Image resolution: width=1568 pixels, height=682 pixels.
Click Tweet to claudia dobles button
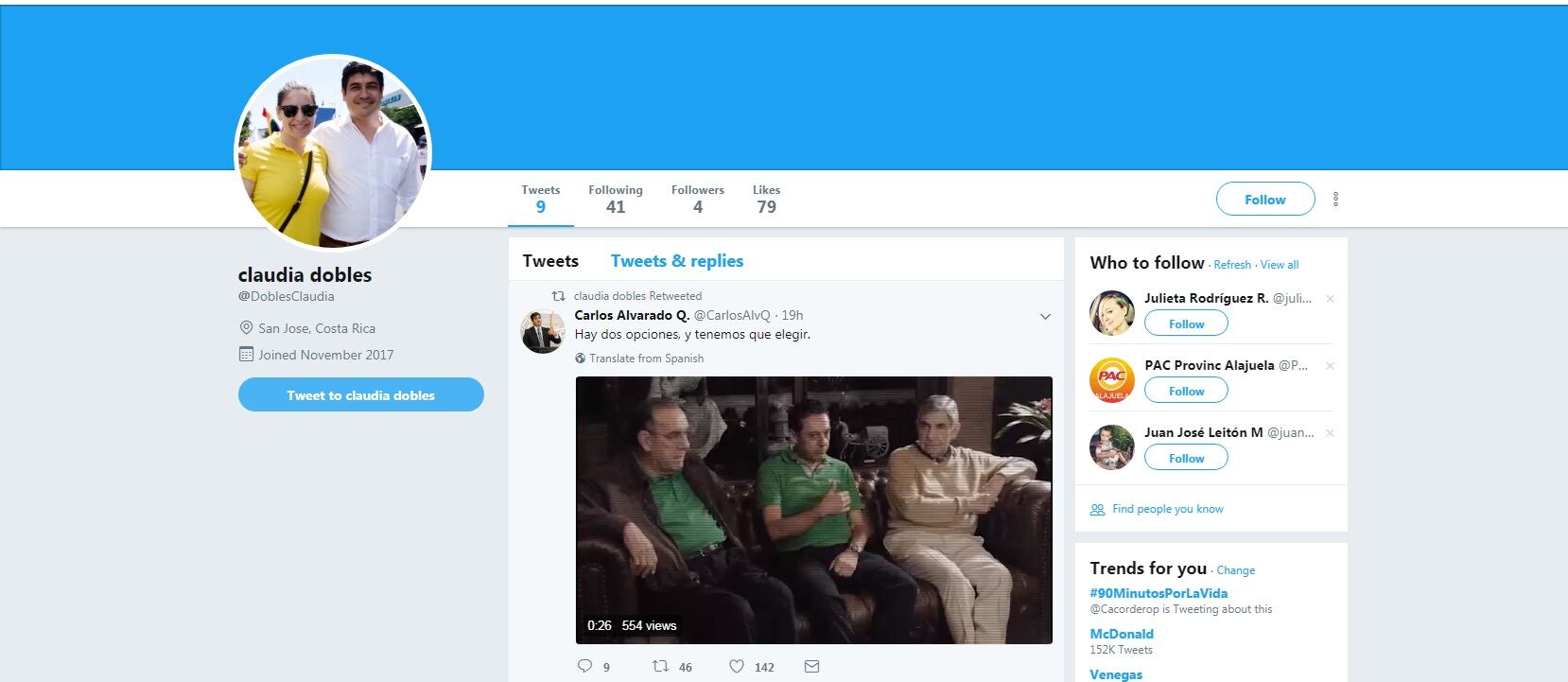[x=360, y=395]
